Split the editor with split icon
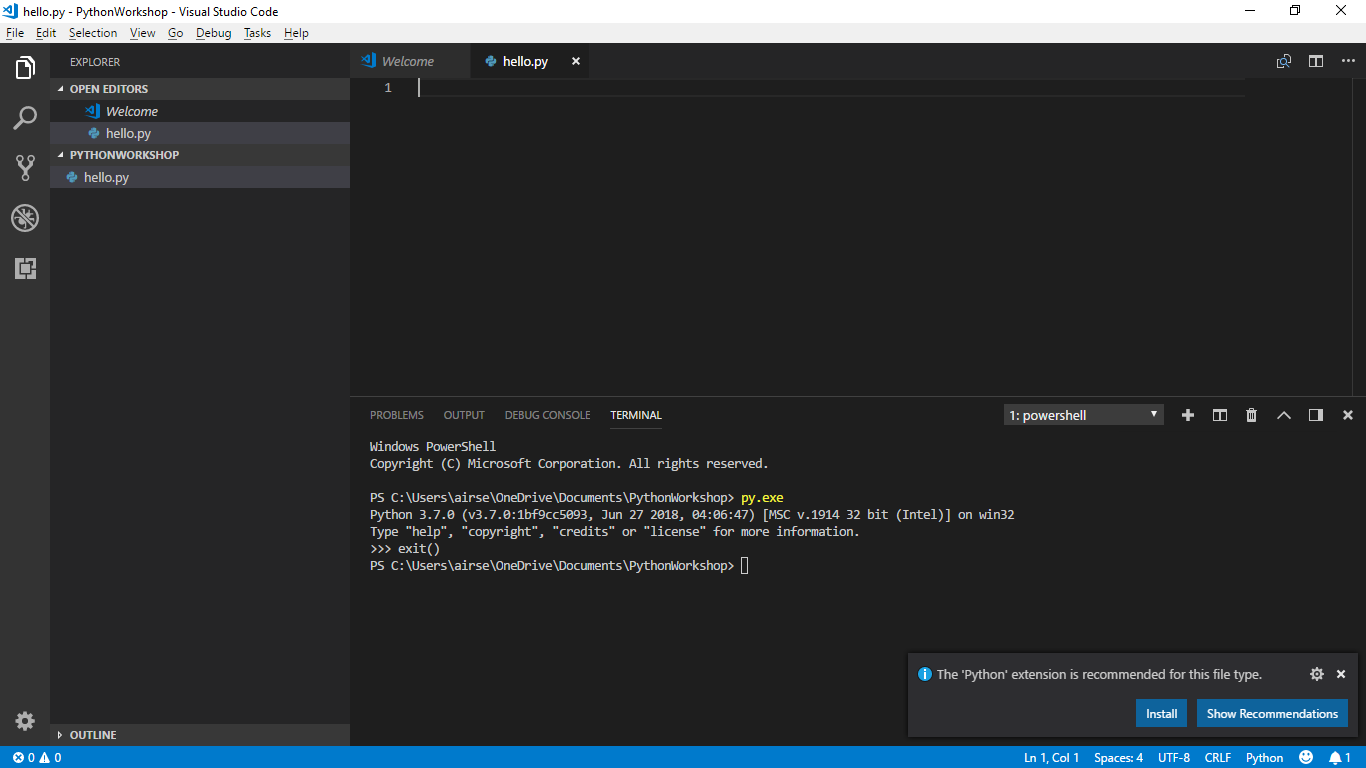This screenshot has height=768, width=1366. coord(1316,61)
